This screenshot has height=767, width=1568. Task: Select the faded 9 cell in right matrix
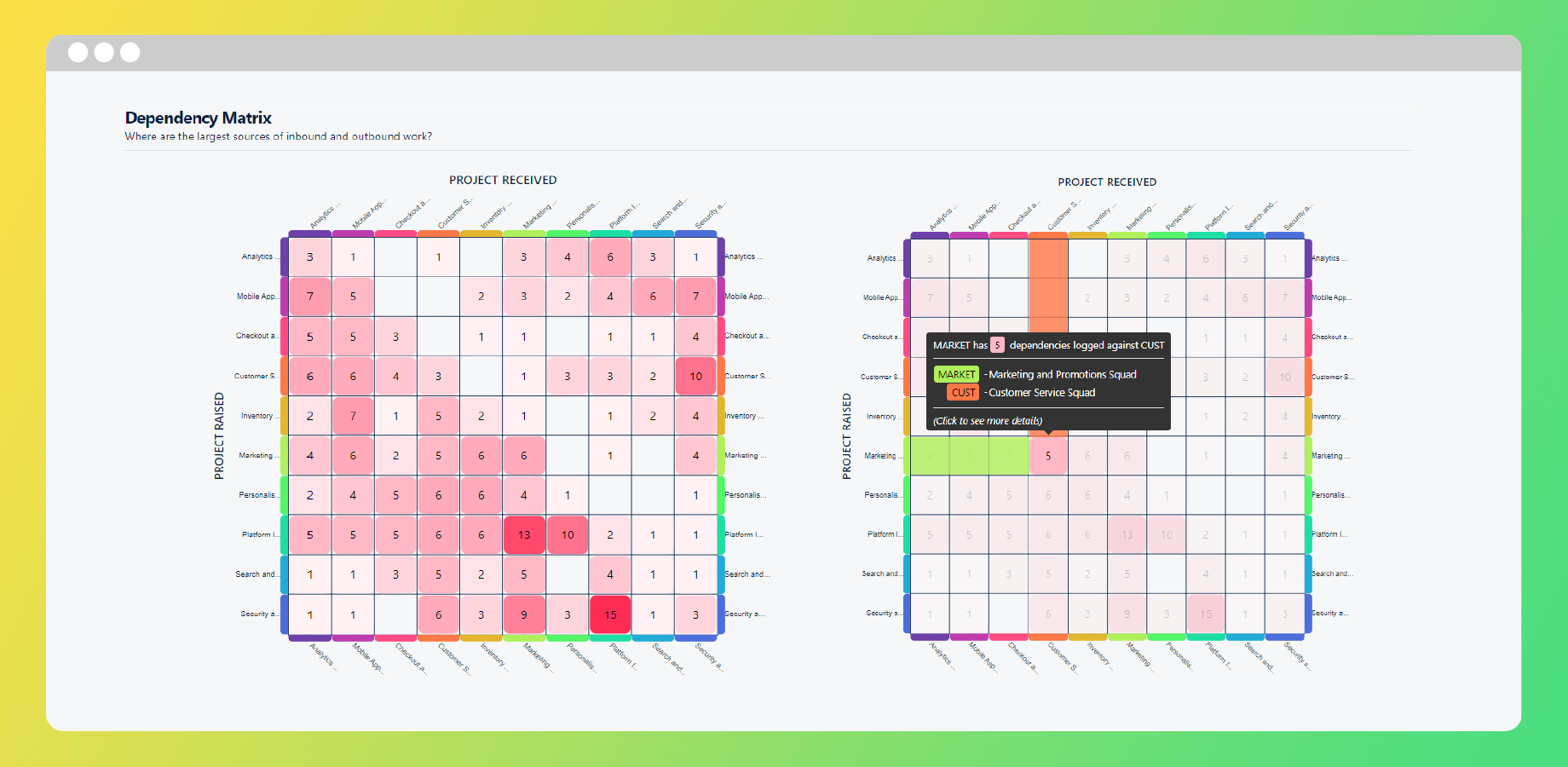(1127, 614)
